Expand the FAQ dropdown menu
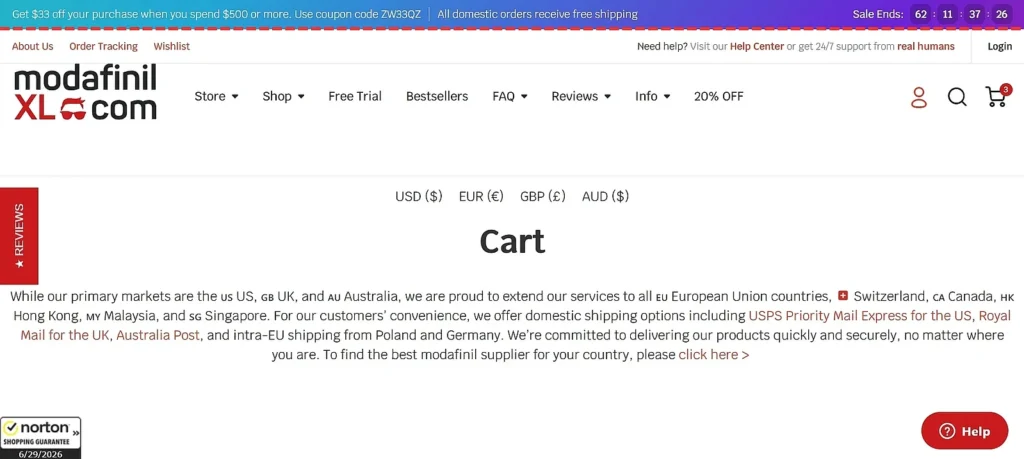 [x=510, y=96]
